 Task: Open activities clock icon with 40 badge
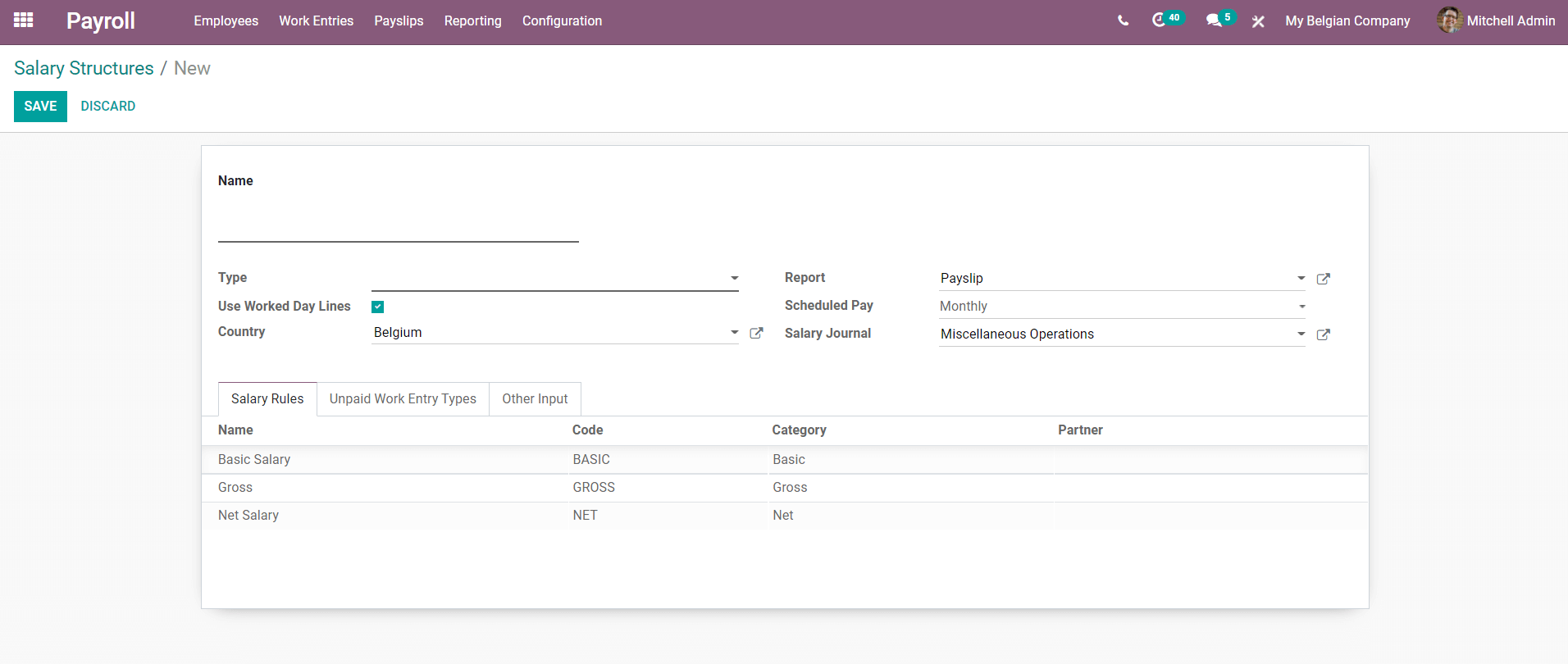click(x=1159, y=20)
